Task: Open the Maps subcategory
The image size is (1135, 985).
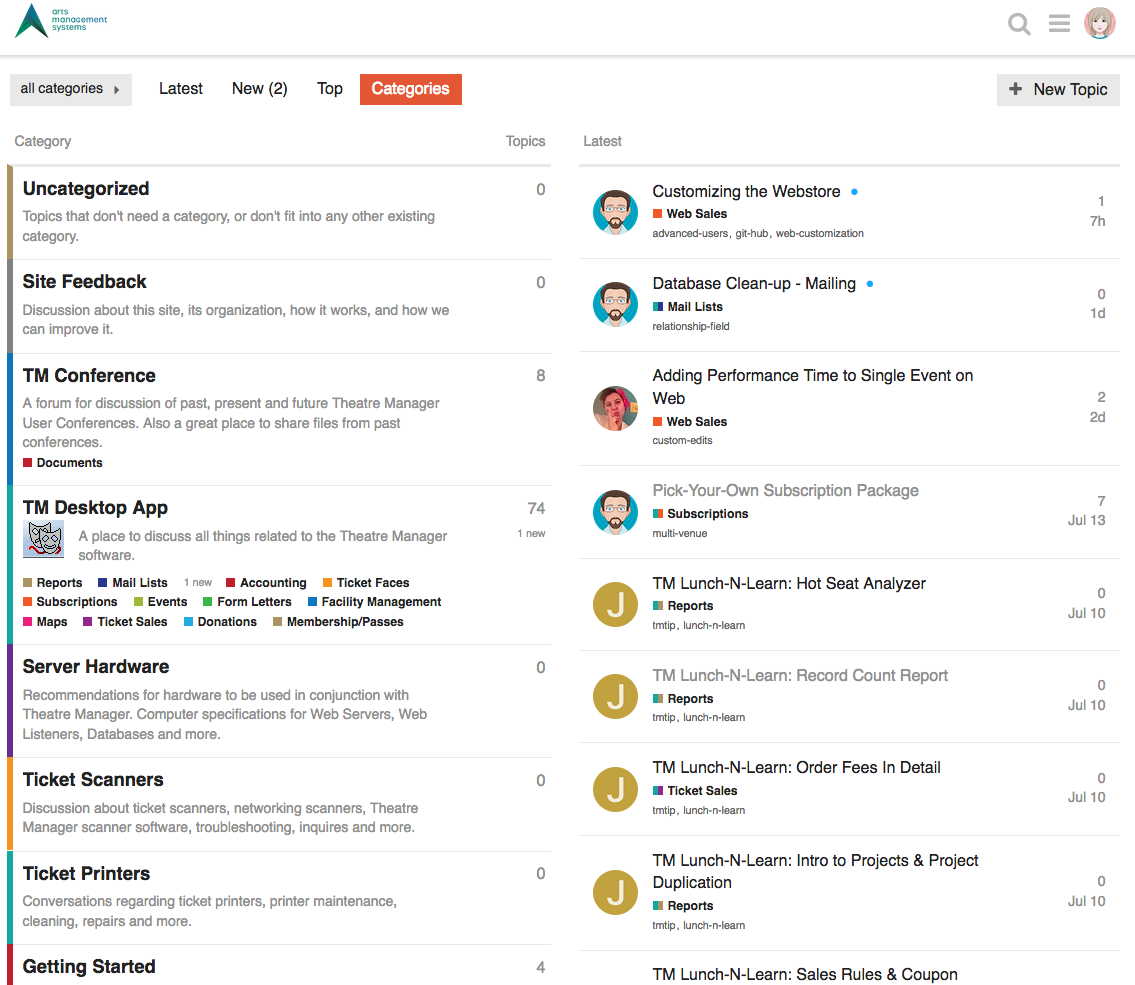Action: point(45,622)
